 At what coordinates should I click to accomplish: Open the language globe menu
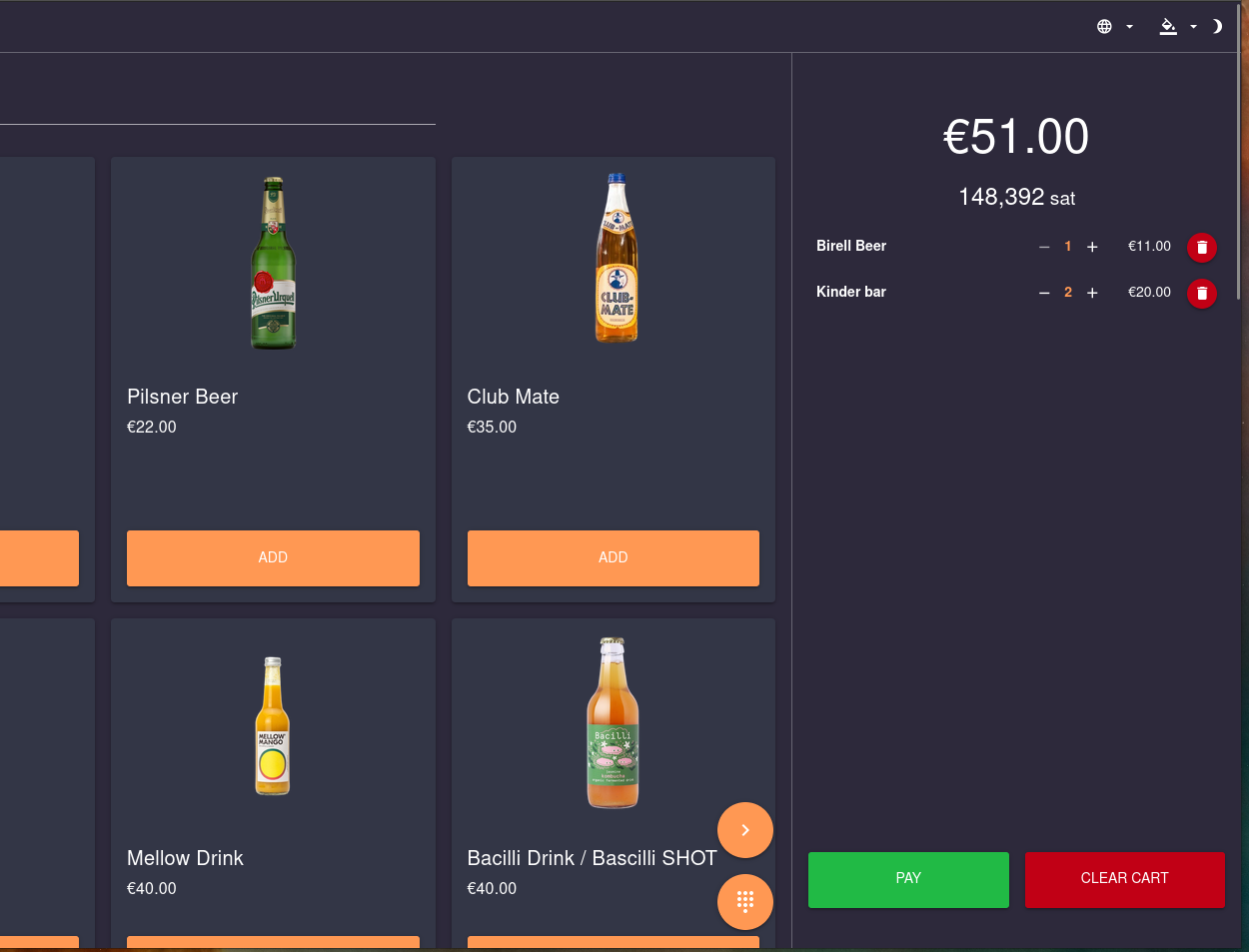tap(1104, 27)
